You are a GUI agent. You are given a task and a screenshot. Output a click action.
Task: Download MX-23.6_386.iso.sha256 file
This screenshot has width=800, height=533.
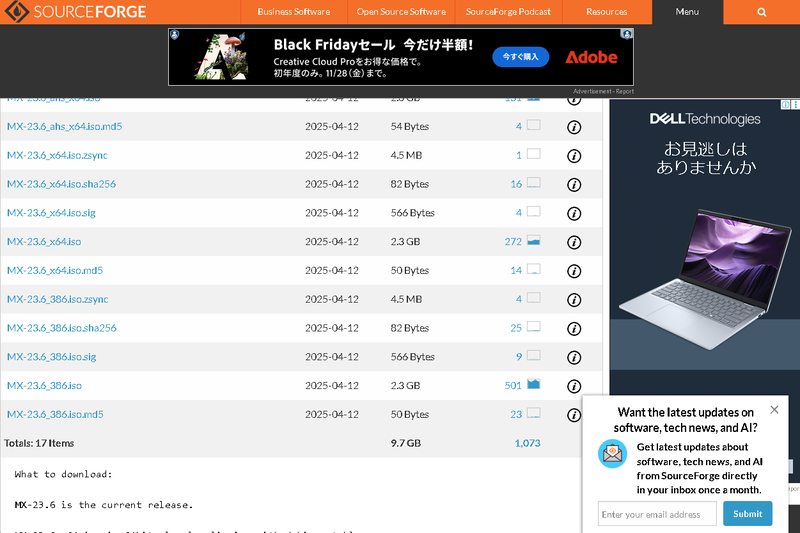pos(62,328)
